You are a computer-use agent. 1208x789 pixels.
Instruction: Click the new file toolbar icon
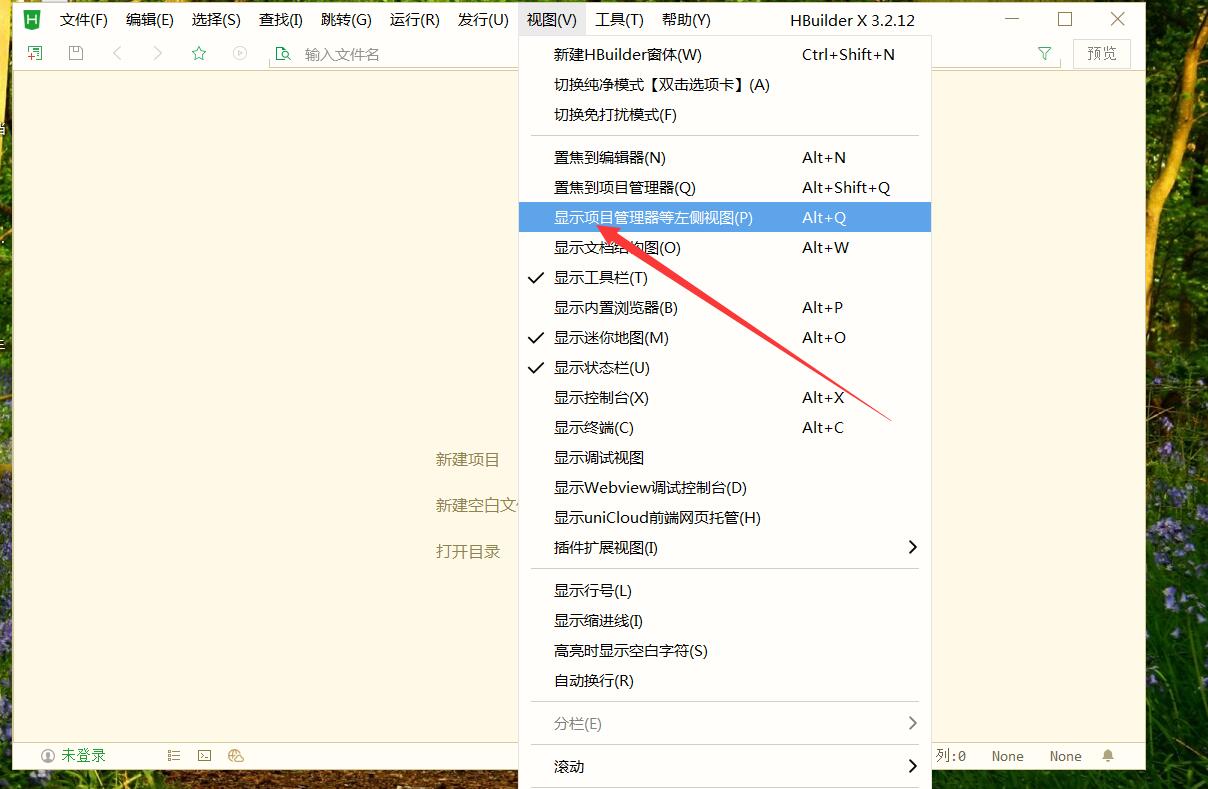[35, 54]
